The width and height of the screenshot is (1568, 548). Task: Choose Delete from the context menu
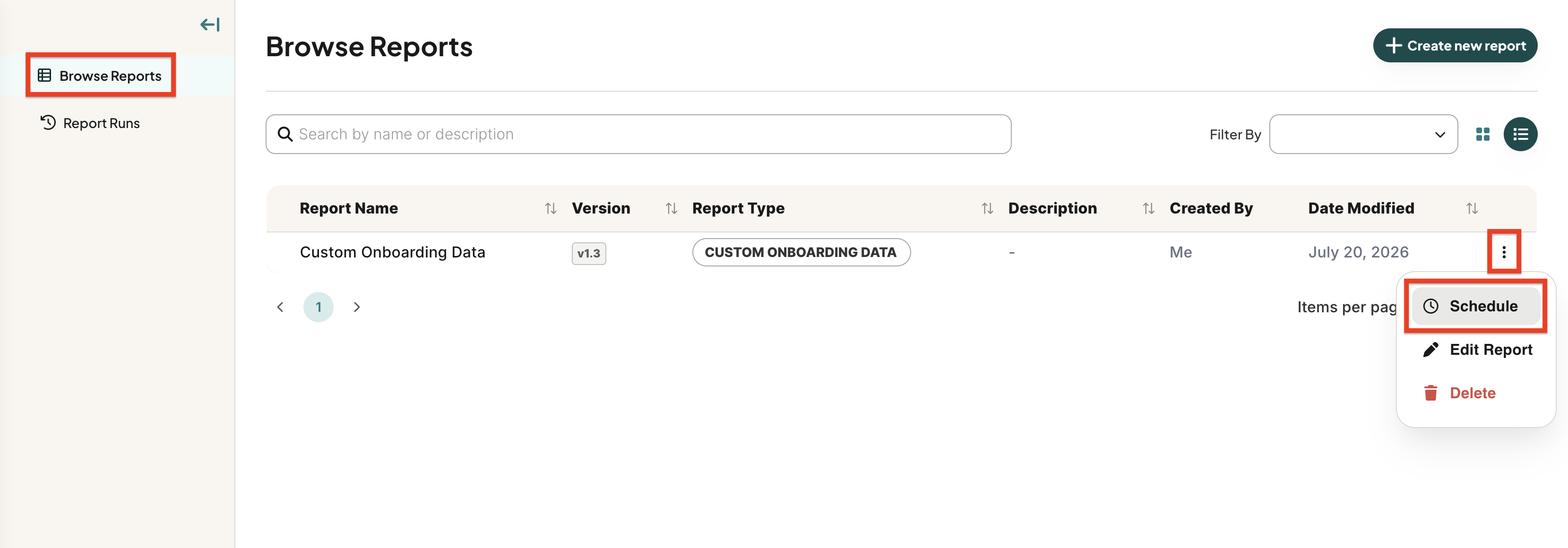click(1475, 393)
